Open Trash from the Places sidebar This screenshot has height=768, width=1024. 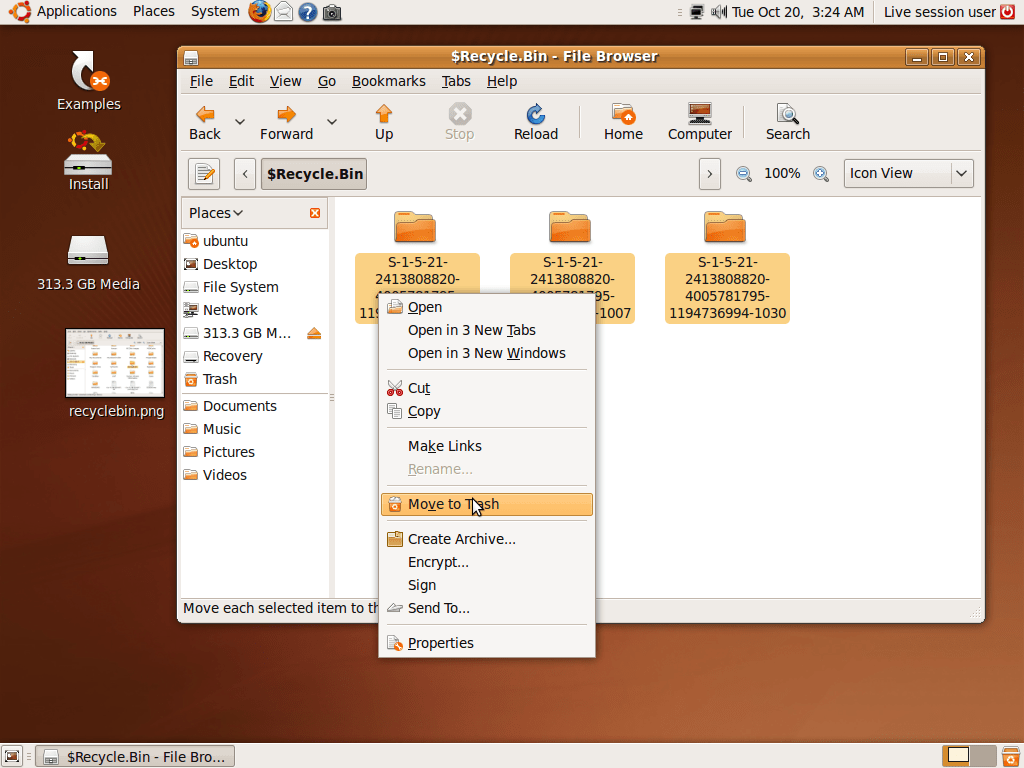click(x=218, y=379)
